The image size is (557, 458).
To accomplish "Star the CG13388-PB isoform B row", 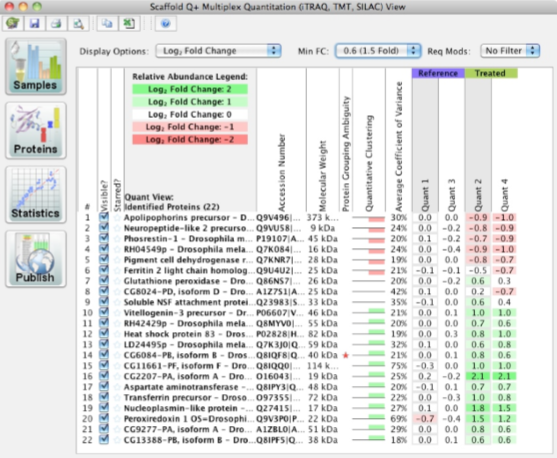I will [x=117, y=440].
